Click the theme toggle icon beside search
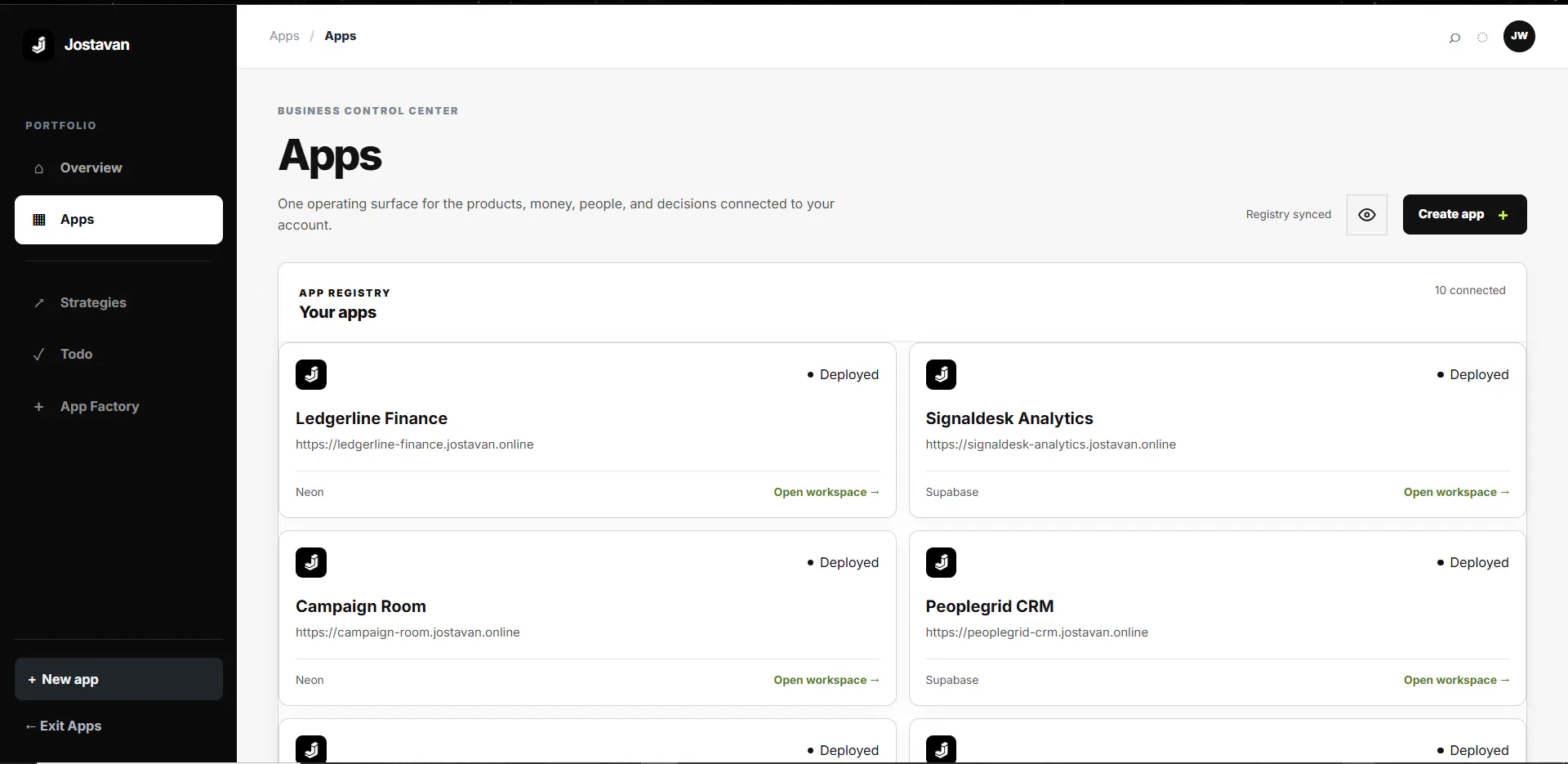 click(x=1482, y=37)
